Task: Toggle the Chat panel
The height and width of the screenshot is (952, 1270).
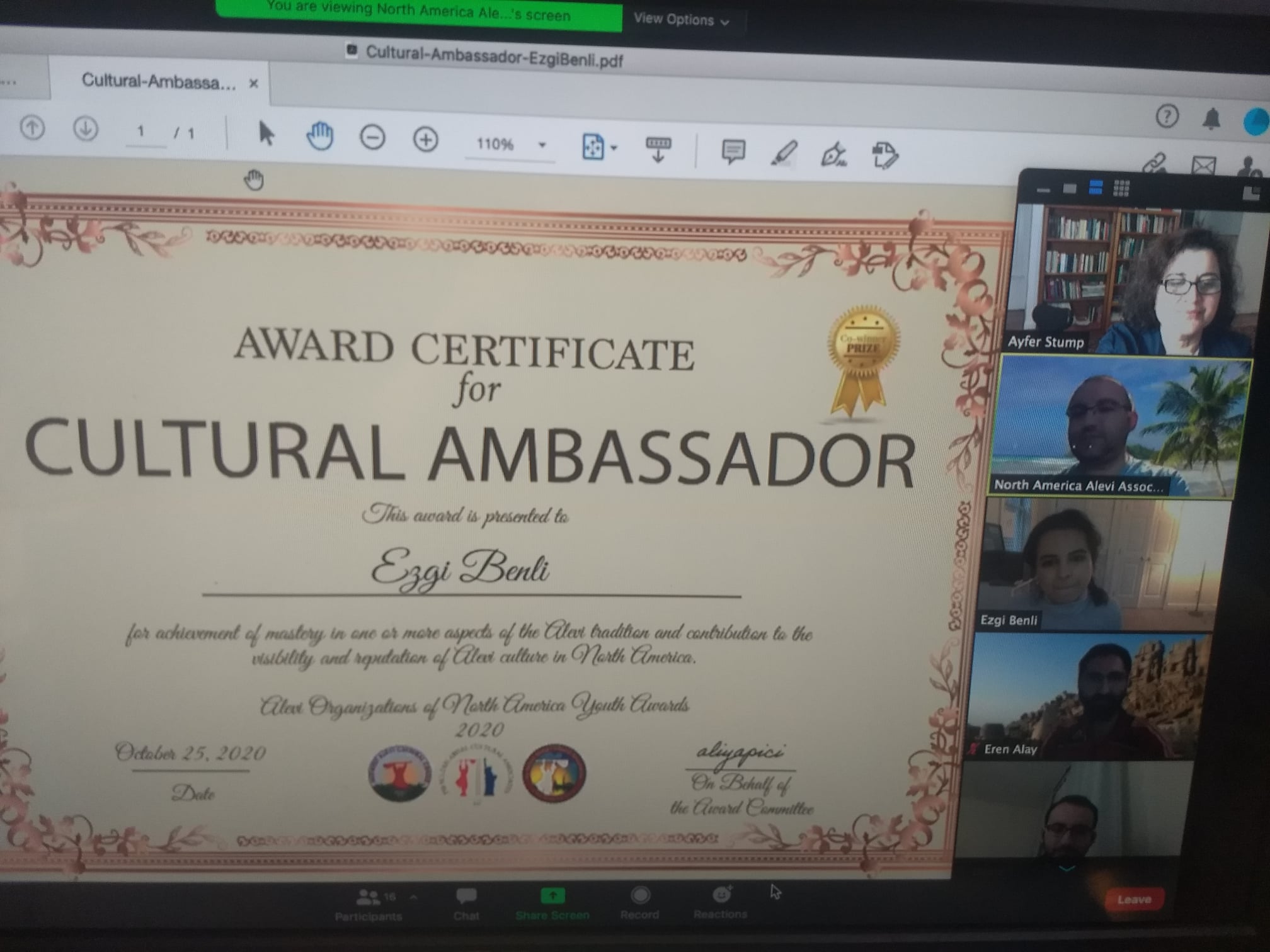Action: pos(466,903)
